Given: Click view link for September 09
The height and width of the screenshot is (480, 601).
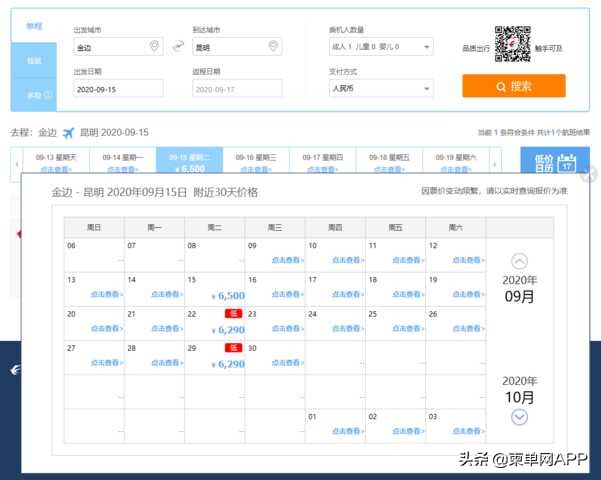Looking at the screenshot, I should point(287,260).
